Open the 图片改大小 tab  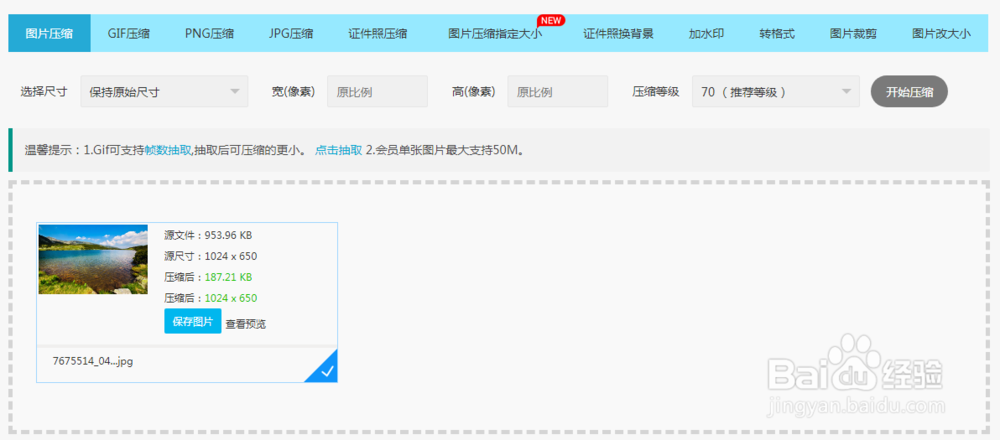[941, 33]
